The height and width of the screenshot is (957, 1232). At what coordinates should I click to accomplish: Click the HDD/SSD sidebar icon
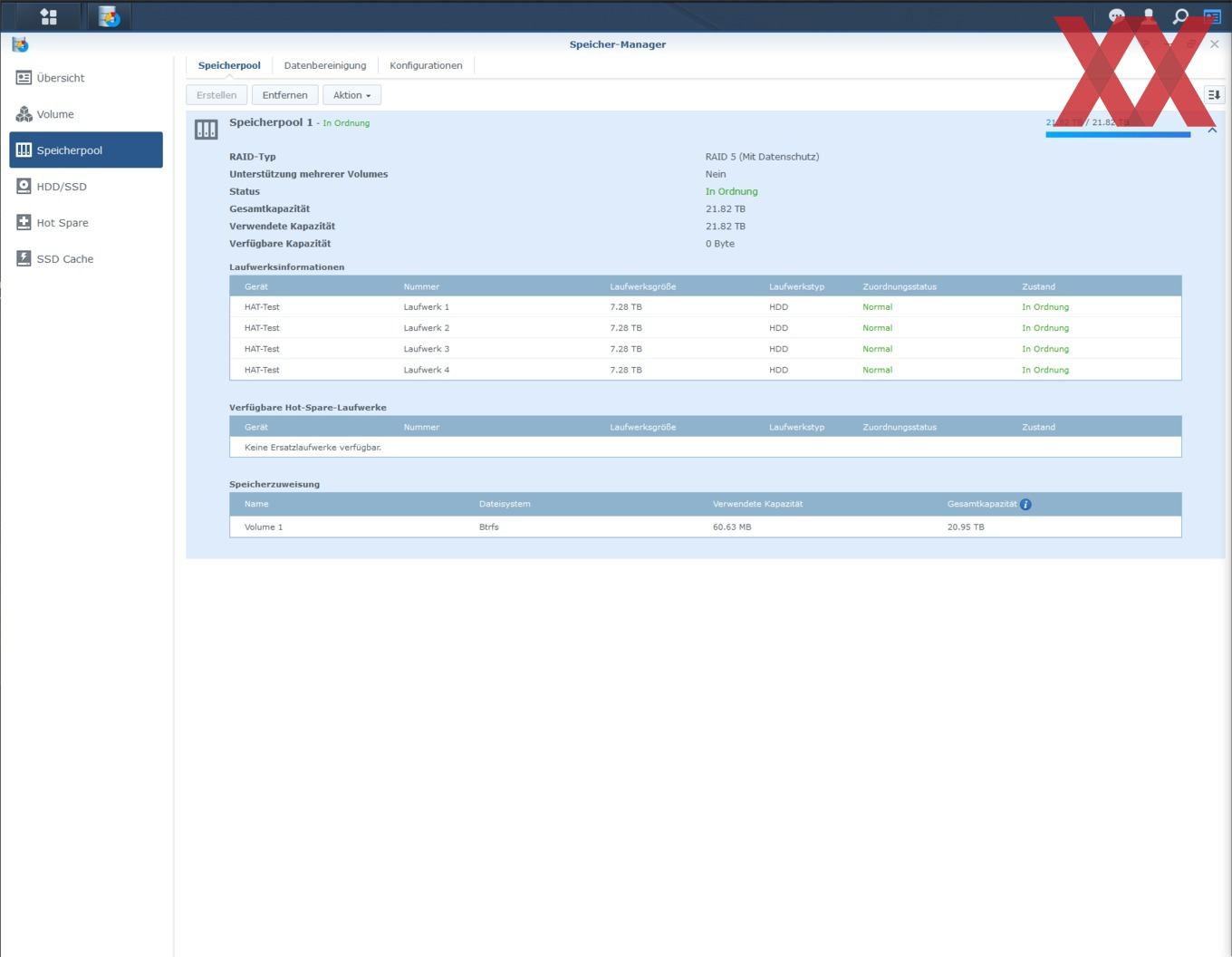tap(24, 186)
